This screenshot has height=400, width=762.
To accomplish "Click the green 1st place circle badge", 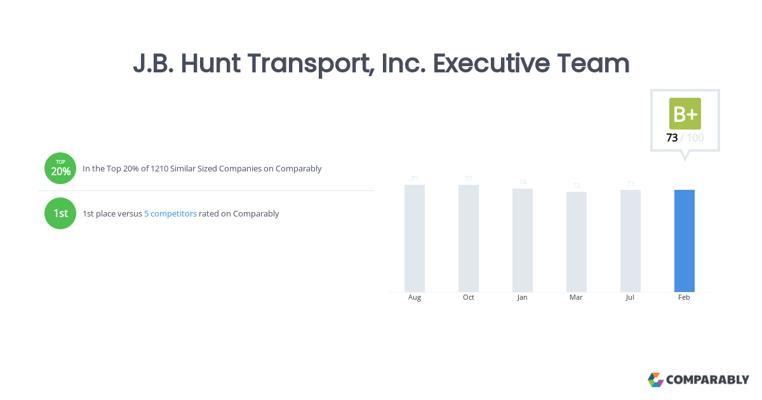I will pos(60,213).
